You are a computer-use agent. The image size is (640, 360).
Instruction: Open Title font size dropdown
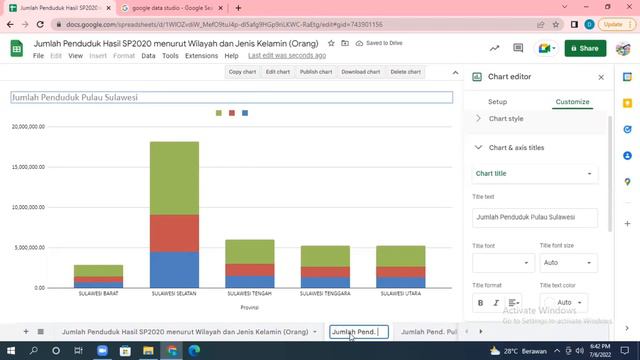tap(568, 263)
